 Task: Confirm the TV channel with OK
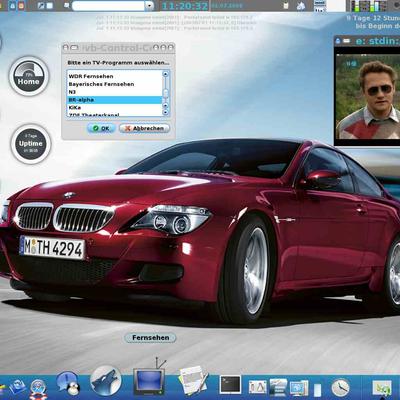coord(101,128)
